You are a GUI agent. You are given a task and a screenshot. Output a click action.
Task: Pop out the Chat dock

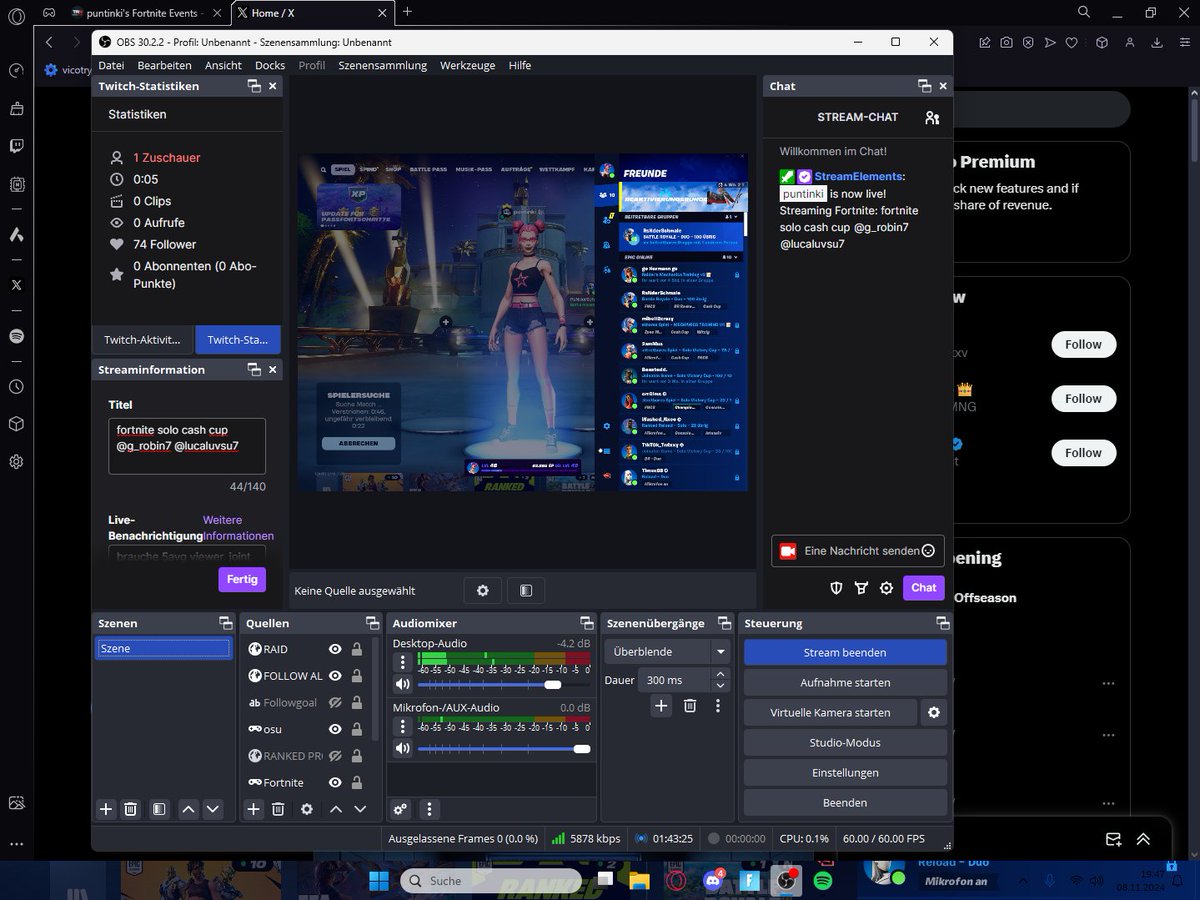click(x=924, y=86)
